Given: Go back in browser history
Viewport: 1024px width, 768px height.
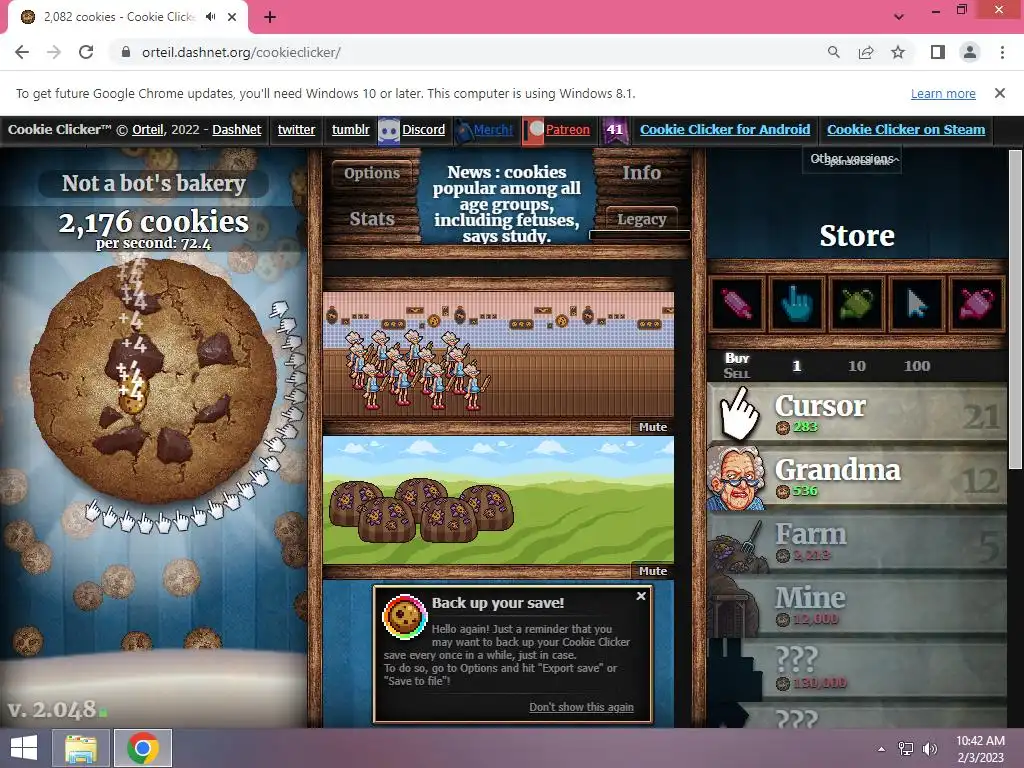Looking at the screenshot, I should click(x=22, y=52).
